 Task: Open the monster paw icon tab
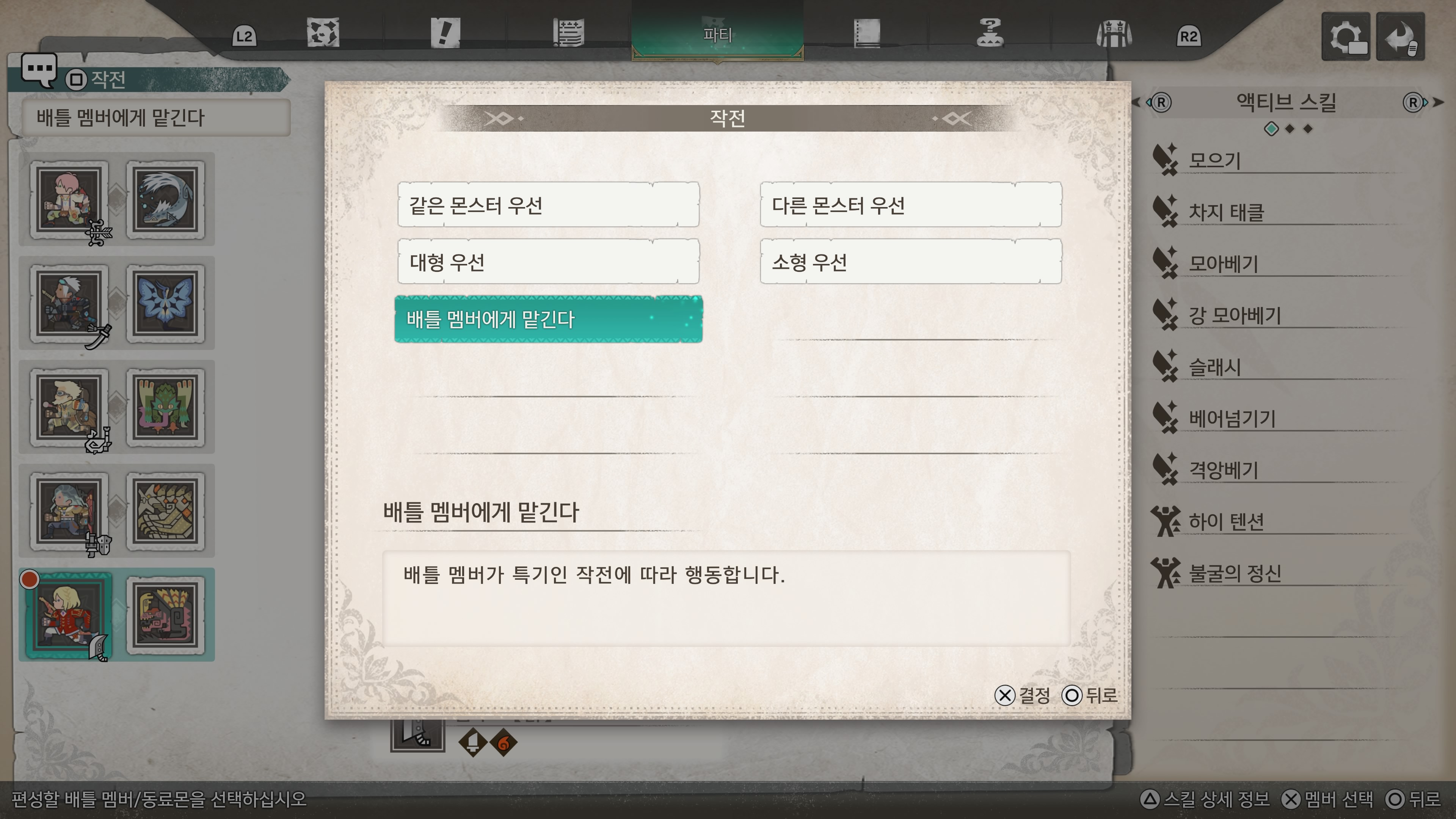coord(323,33)
